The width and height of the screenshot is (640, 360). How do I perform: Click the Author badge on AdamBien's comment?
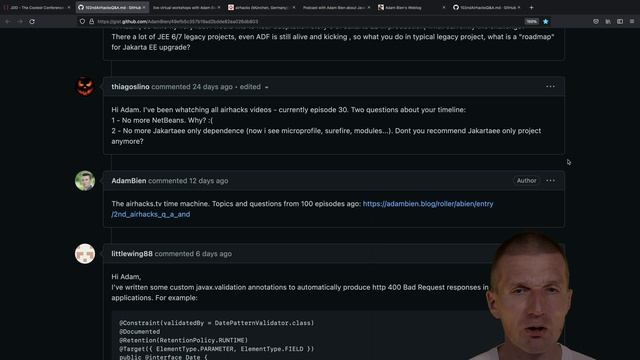click(x=527, y=180)
